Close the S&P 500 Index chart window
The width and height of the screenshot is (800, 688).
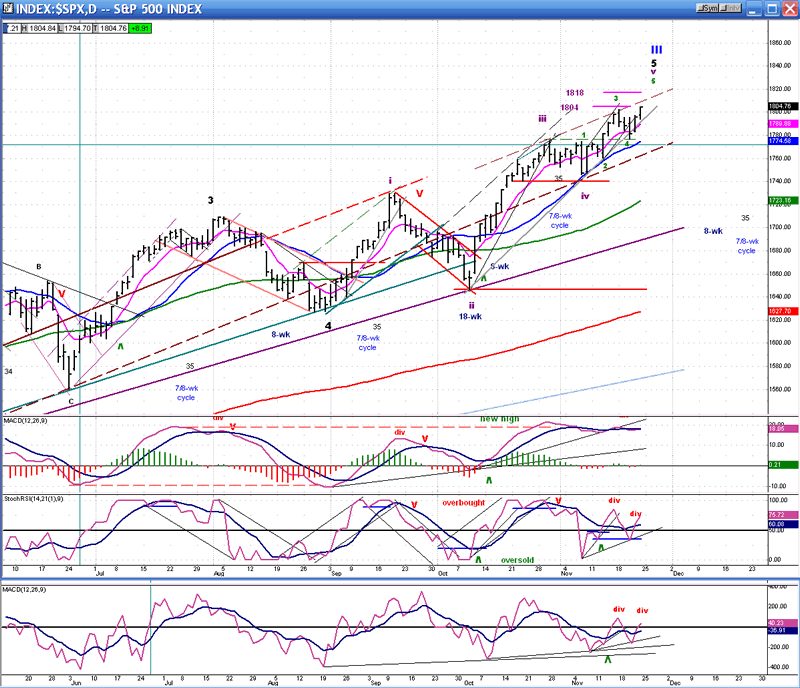point(790,8)
